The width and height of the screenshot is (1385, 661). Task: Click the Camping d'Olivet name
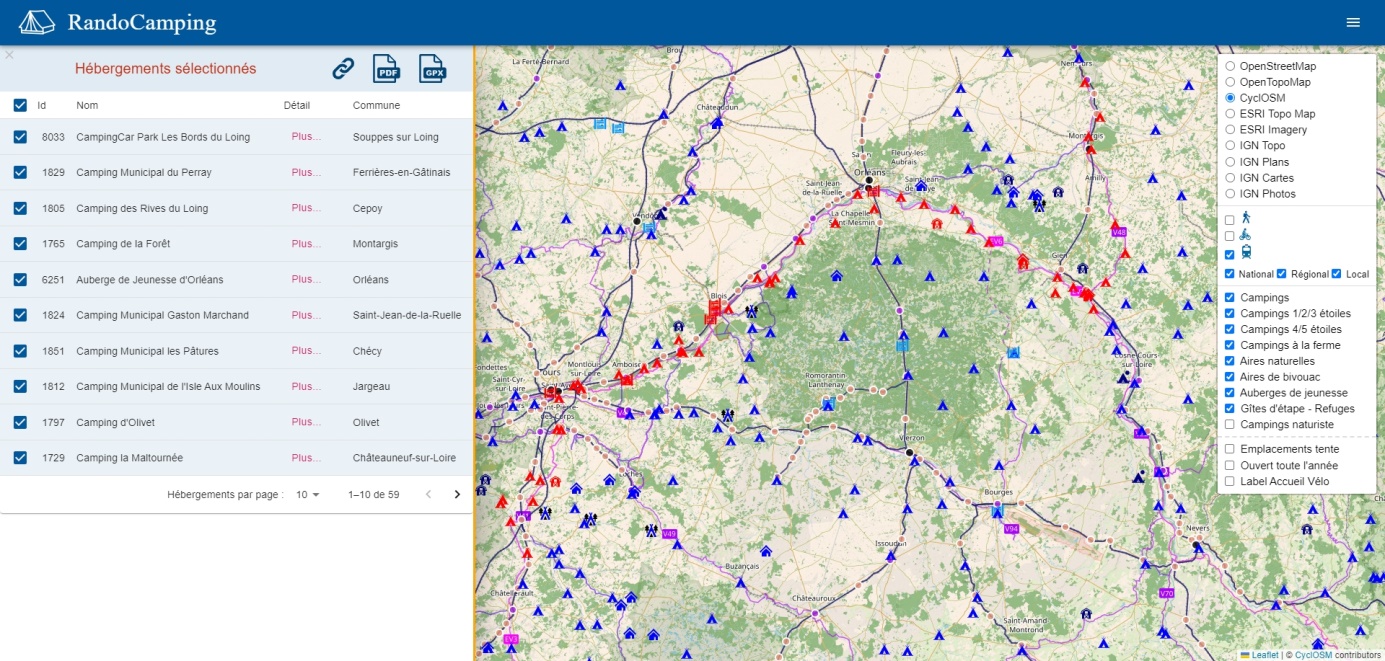point(115,422)
